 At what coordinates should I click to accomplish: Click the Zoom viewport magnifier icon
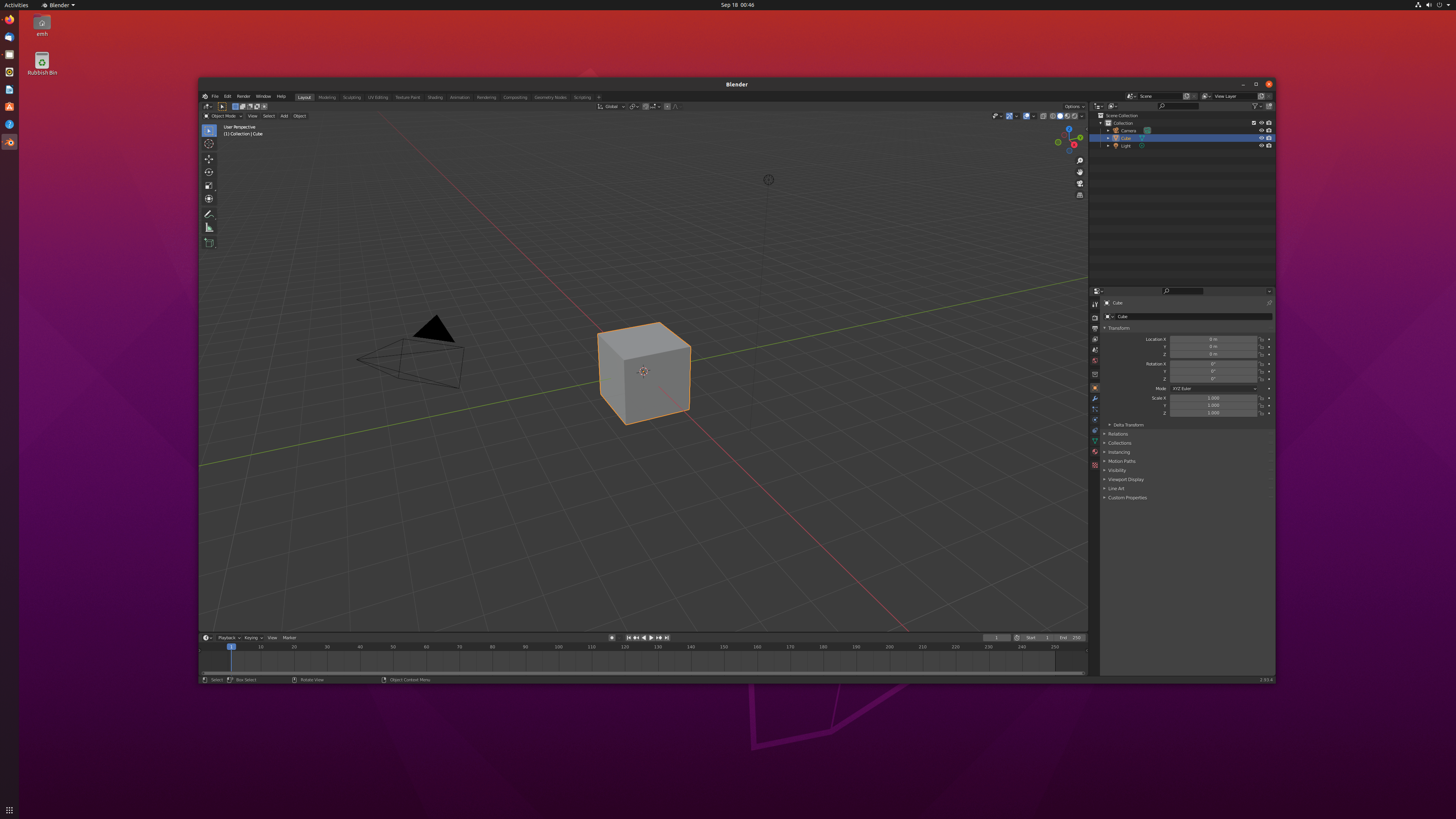coord(1079,161)
